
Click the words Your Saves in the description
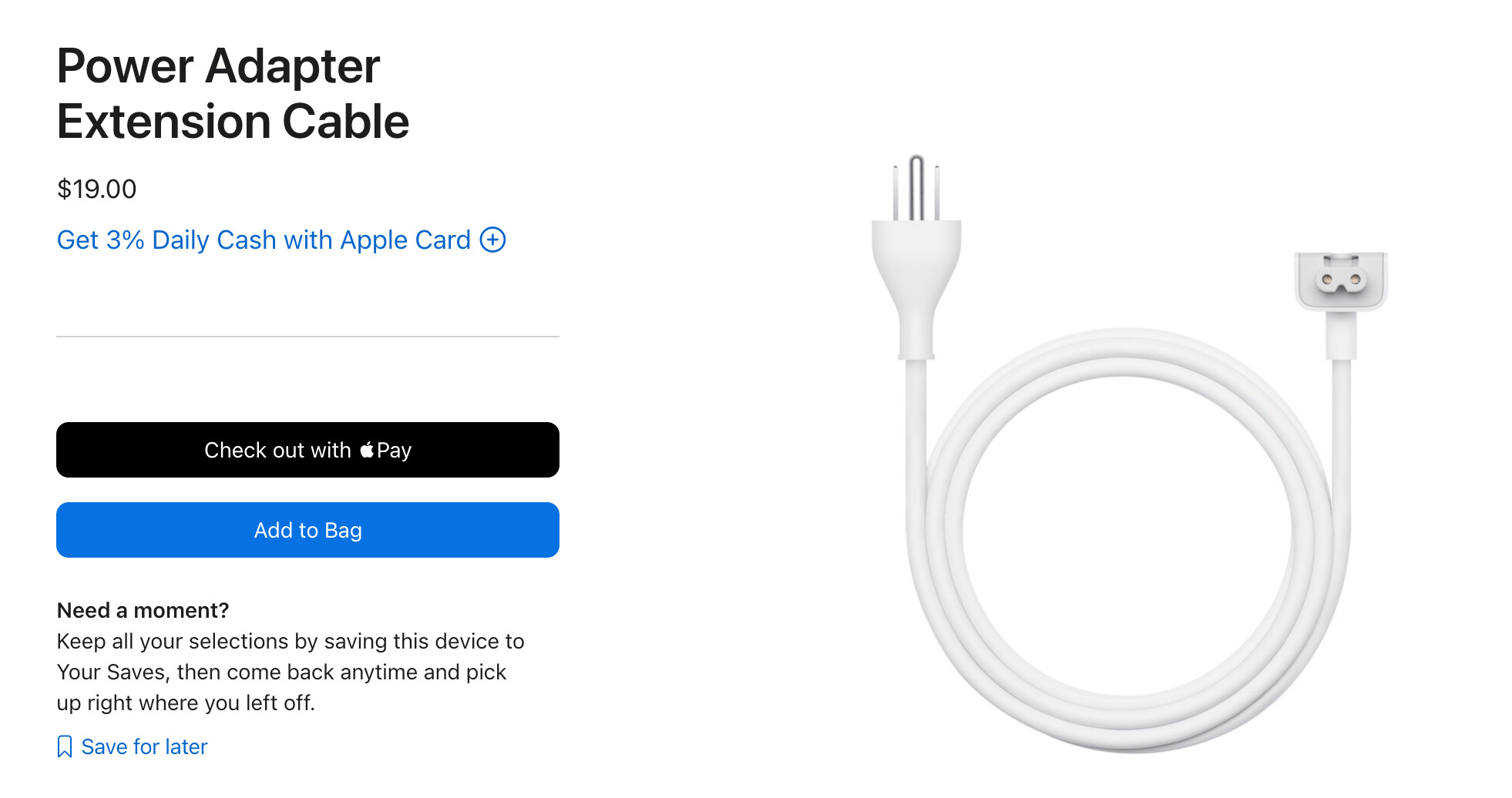pos(112,672)
